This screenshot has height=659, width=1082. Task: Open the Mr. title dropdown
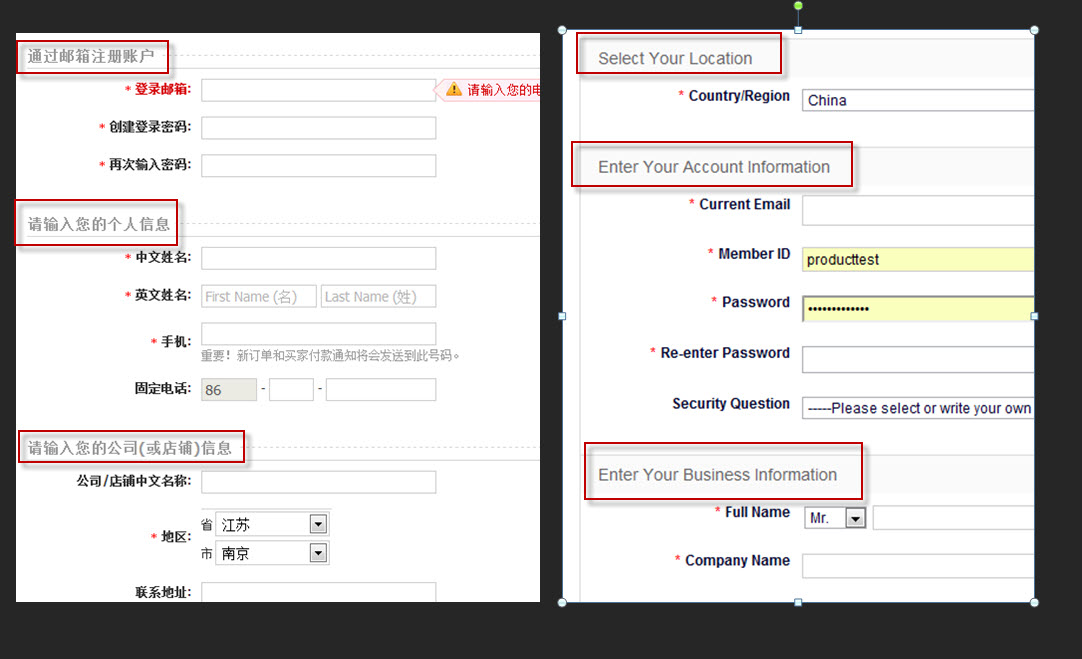pyautogui.click(x=835, y=518)
